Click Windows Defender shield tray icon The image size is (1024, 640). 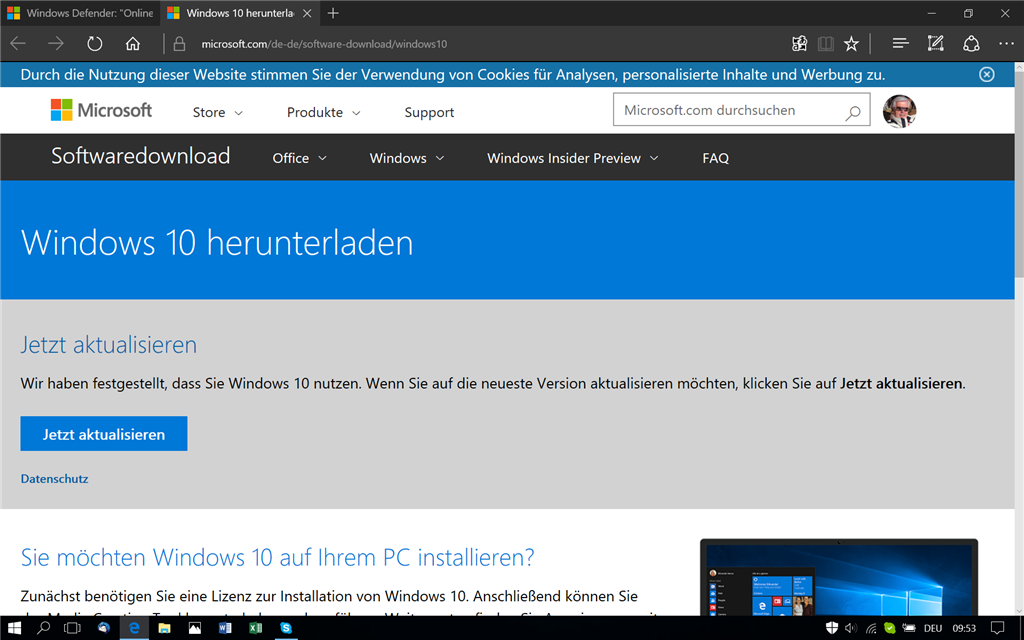coord(831,628)
